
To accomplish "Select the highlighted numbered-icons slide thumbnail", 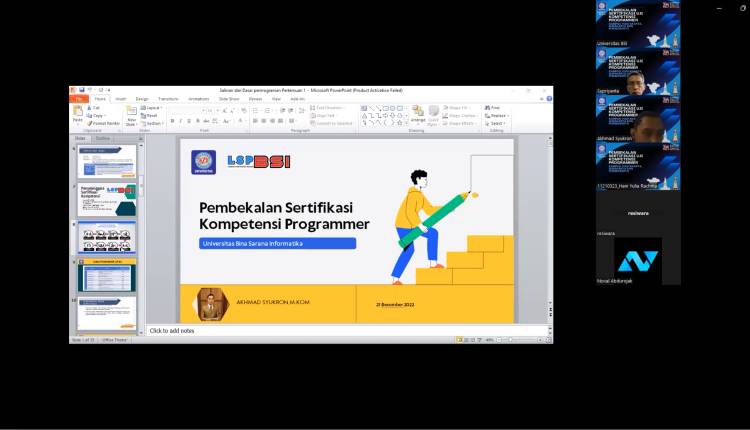I will (107, 238).
